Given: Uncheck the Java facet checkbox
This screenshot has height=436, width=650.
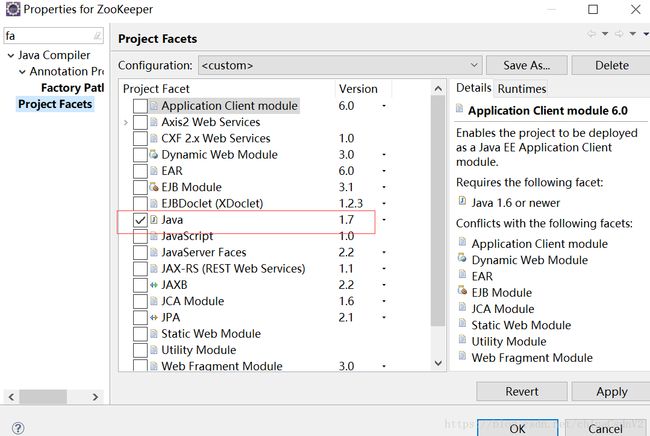Looking at the screenshot, I should 140,220.
